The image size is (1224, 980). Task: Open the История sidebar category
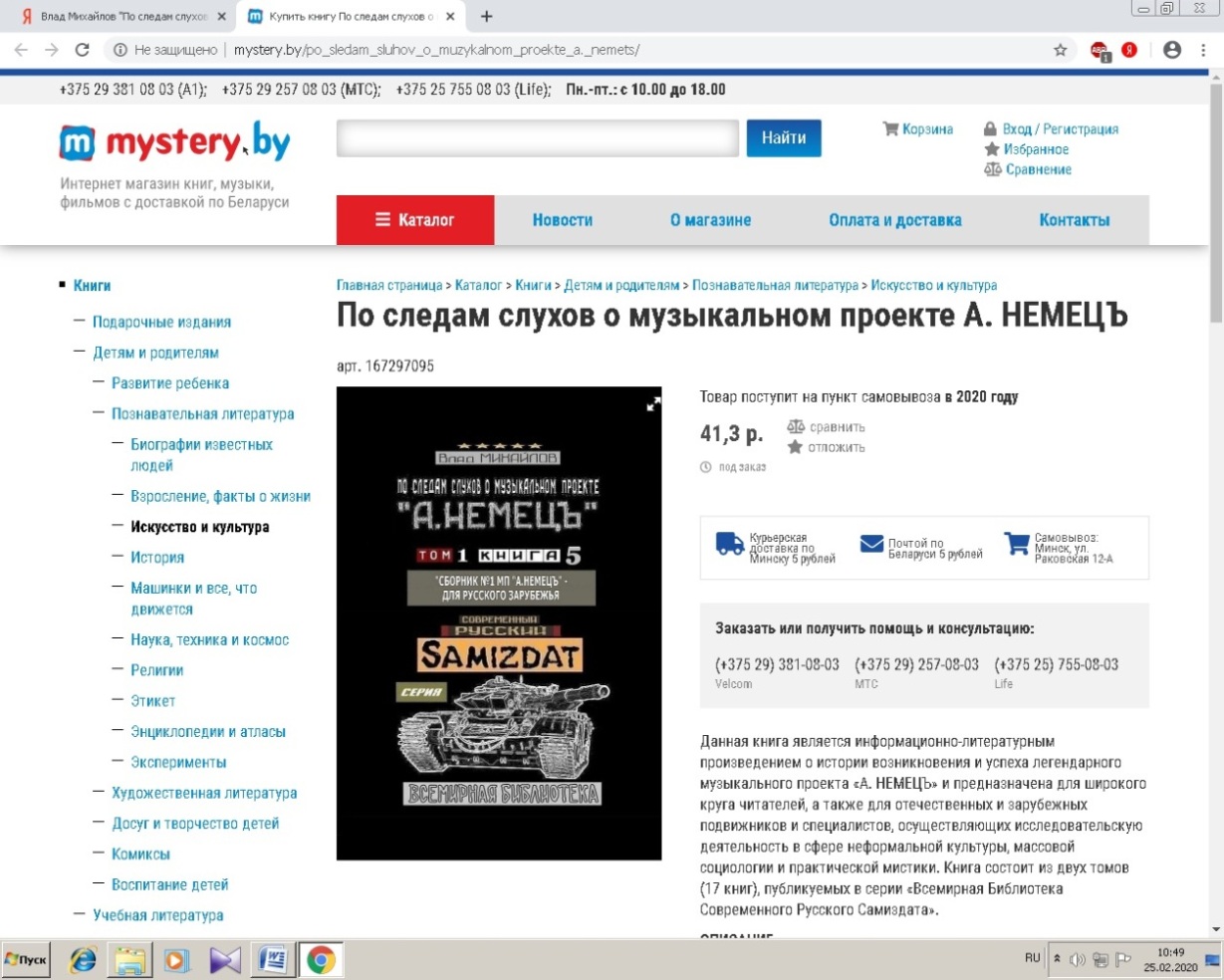pyautogui.click(x=157, y=558)
